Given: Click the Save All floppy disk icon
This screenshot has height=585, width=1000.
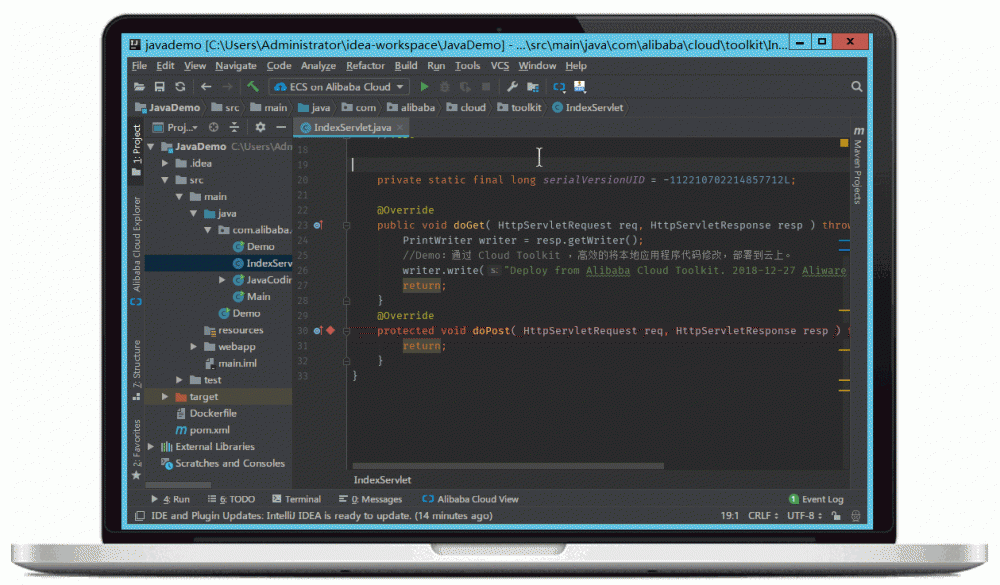Looking at the screenshot, I should [x=160, y=87].
